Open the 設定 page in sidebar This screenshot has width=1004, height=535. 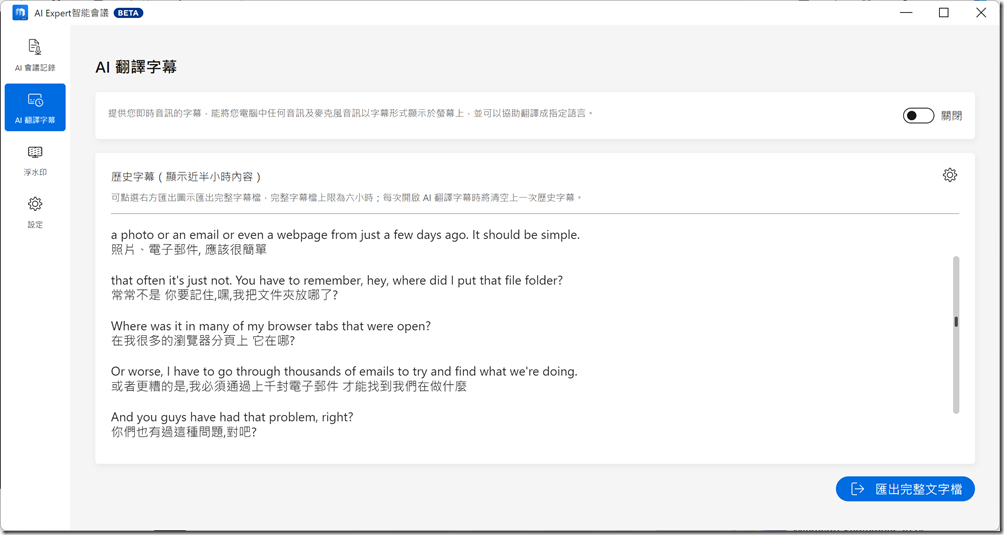pyautogui.click(x=35, y=211)
